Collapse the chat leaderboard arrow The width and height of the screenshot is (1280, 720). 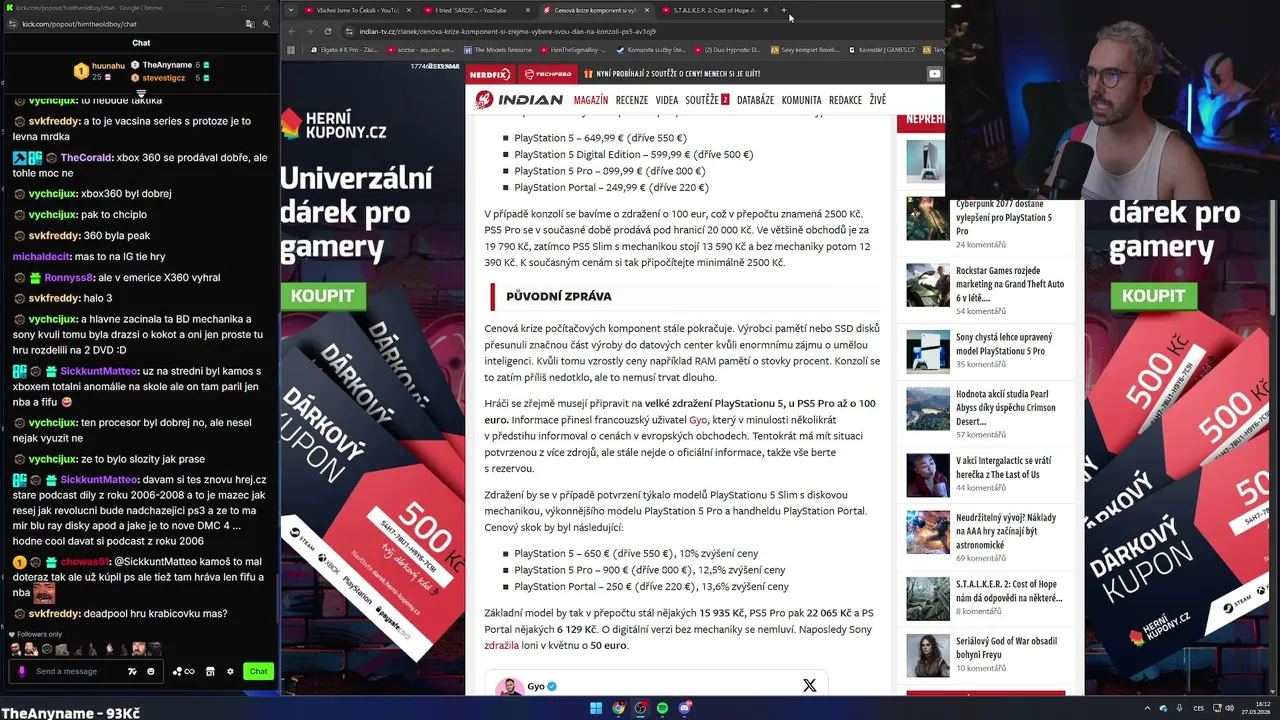pyautogui.click(x=141, y=93)
